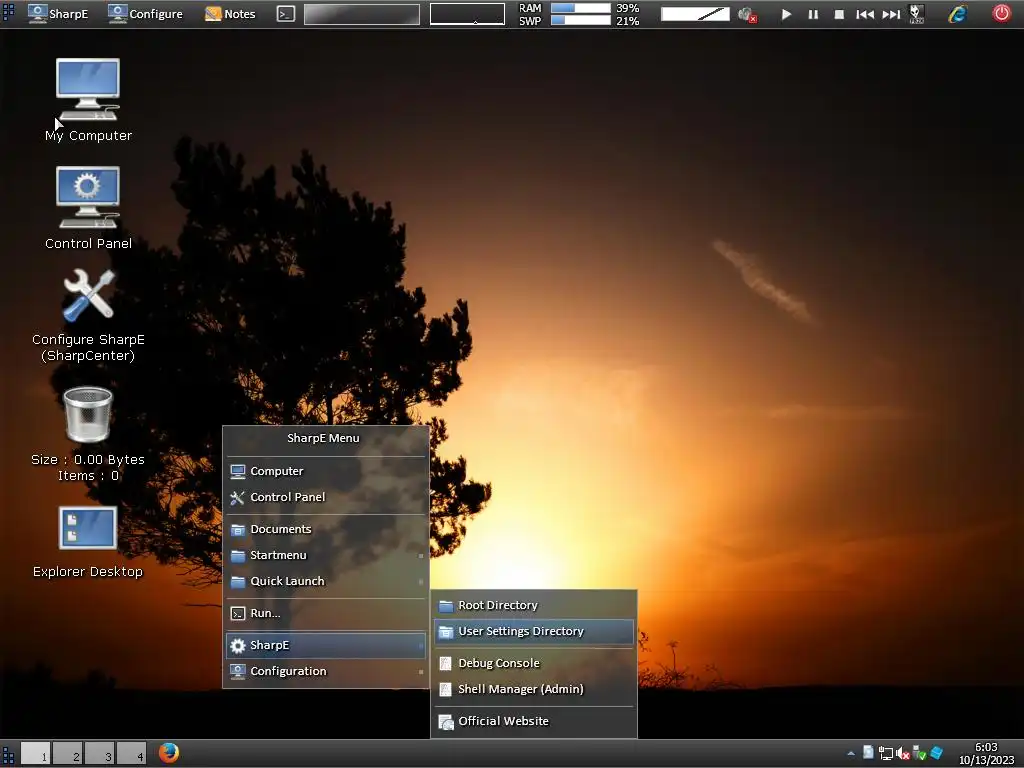
Task: Click the document tray icon
Action: tap(868, 752)
